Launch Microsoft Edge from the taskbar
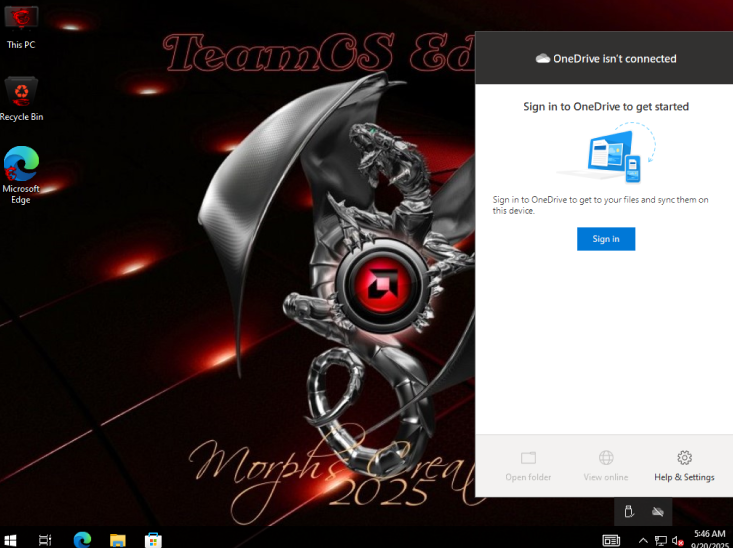The width and height of the screenshot is (733, 548). 82,540
